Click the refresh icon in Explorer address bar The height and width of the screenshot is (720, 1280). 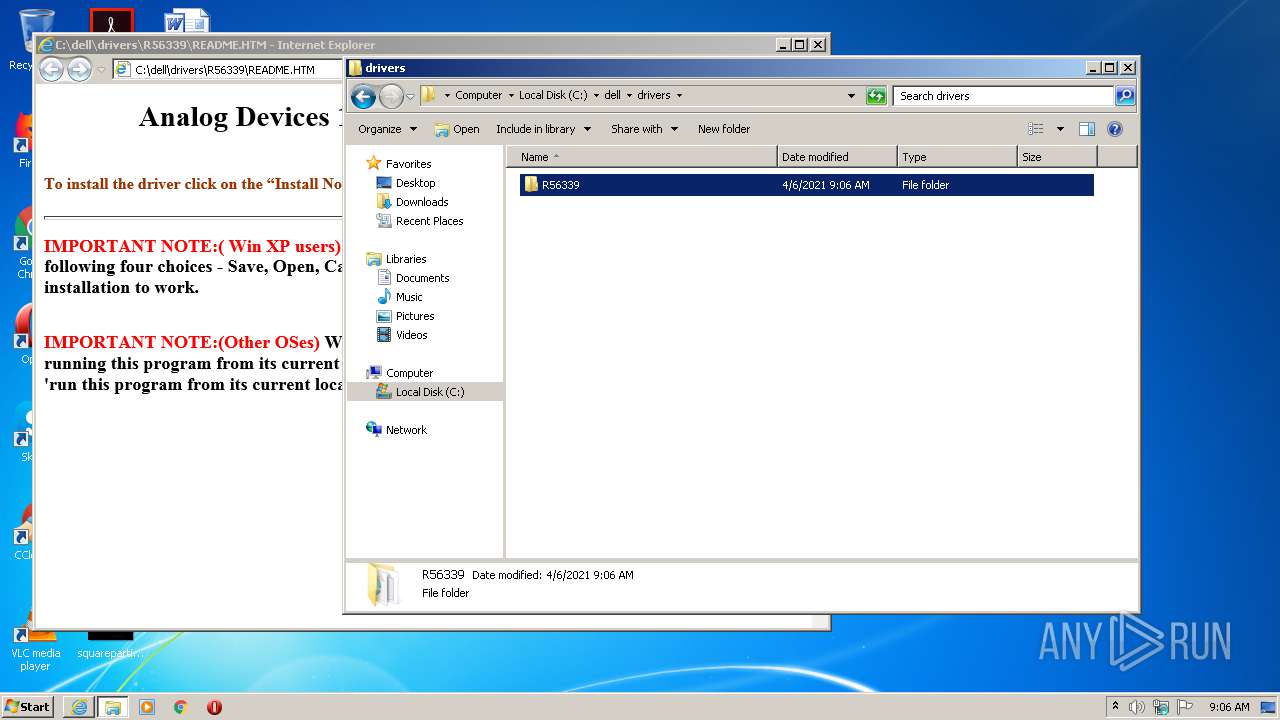click(x=876, y=96)
